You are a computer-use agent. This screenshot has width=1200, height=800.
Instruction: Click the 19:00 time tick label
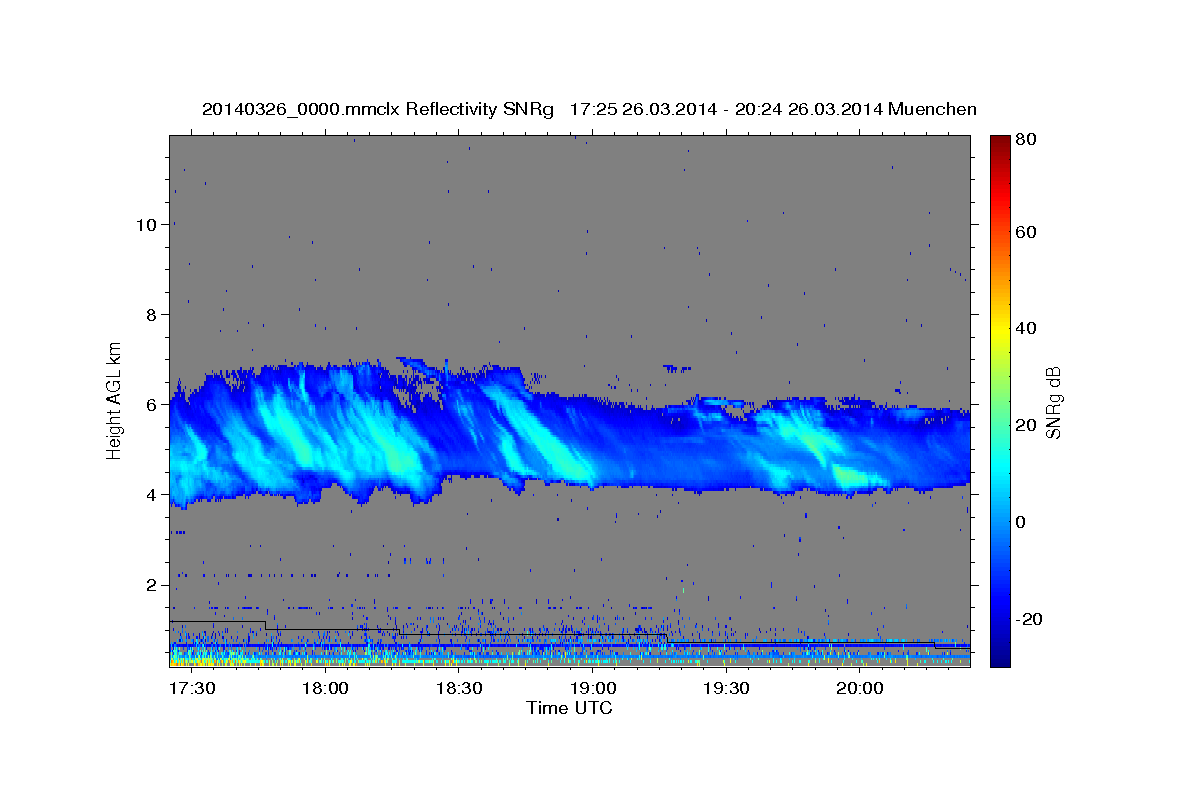[x=592, y=688]
